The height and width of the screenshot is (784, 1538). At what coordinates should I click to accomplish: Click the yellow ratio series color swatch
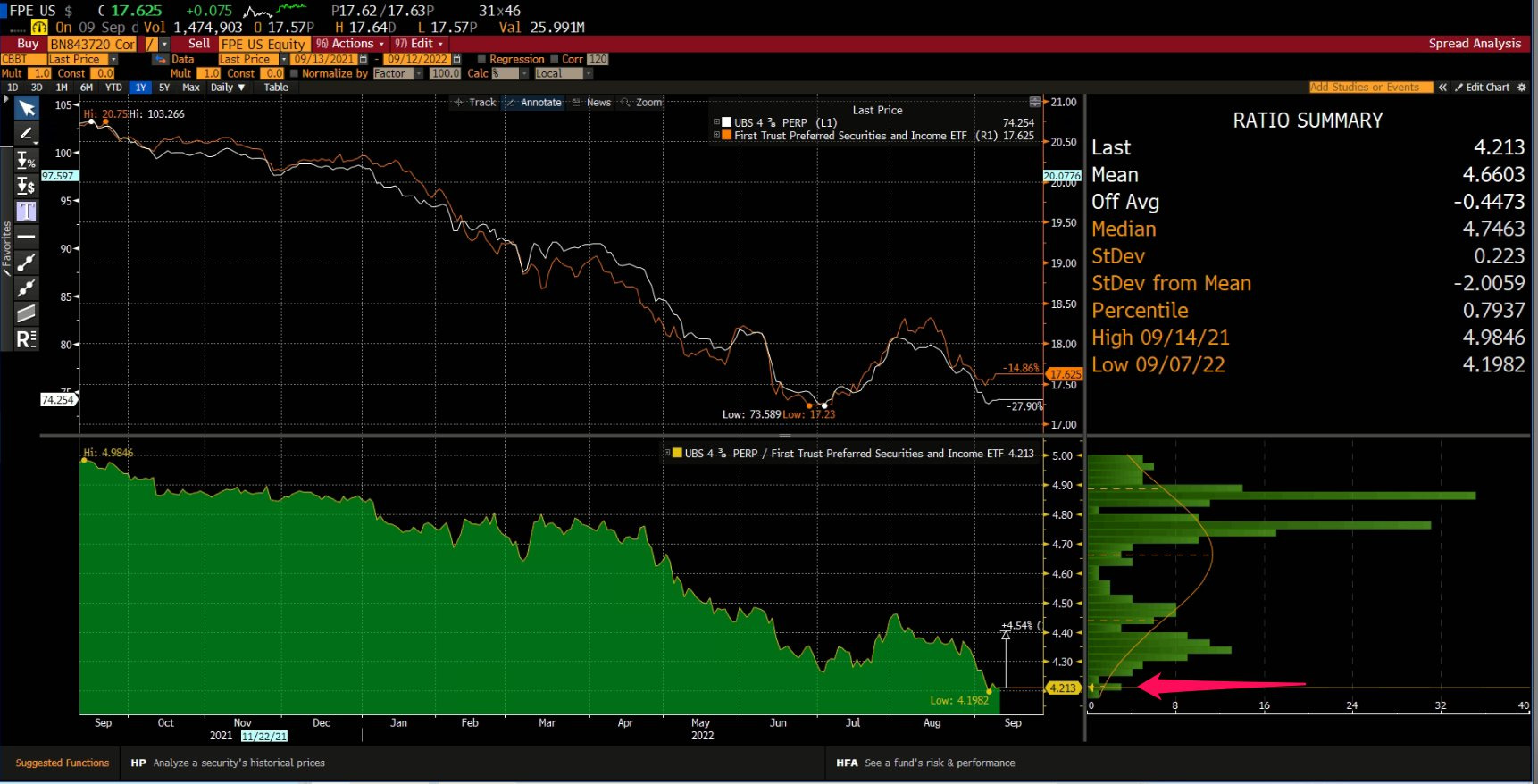coord(678,453)
